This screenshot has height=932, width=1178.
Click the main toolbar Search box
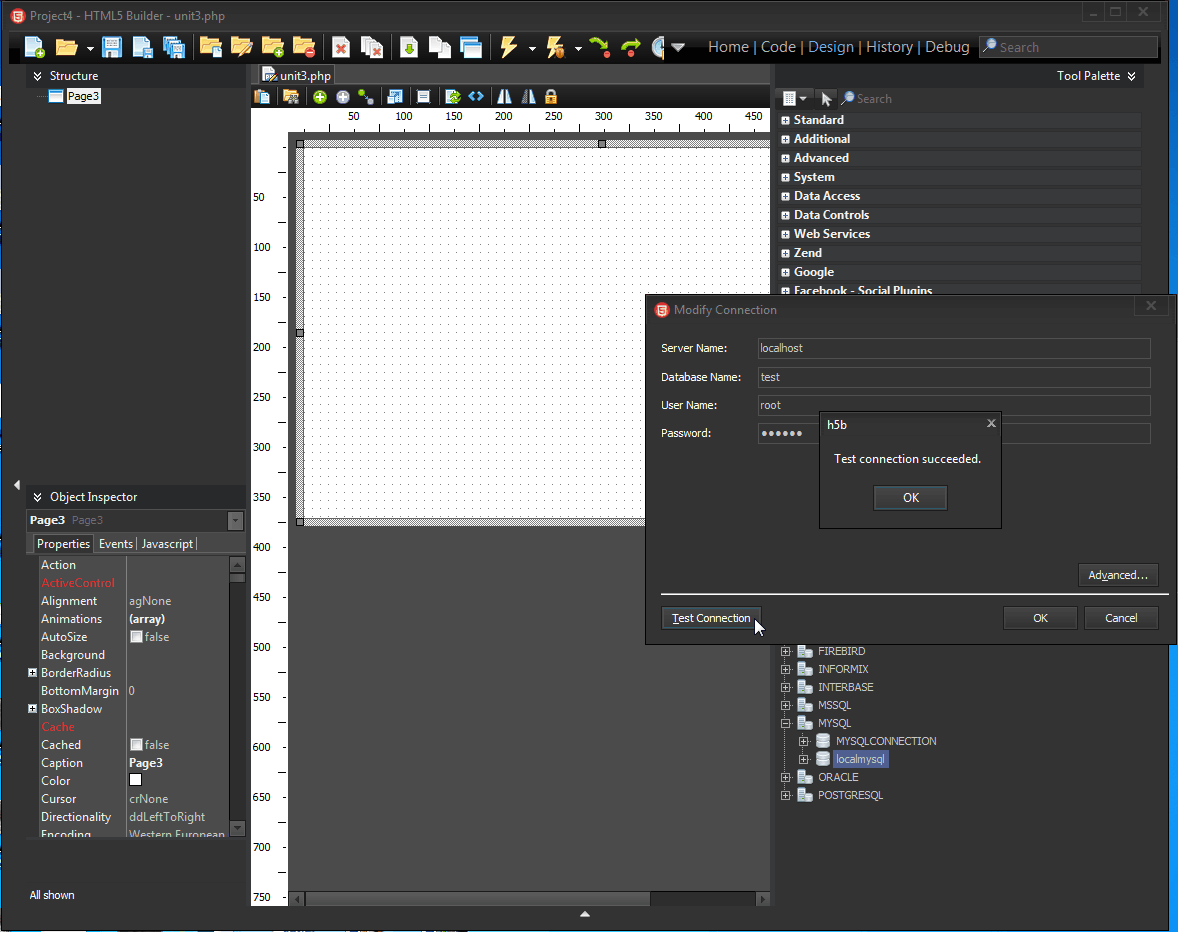point(1068,47)
